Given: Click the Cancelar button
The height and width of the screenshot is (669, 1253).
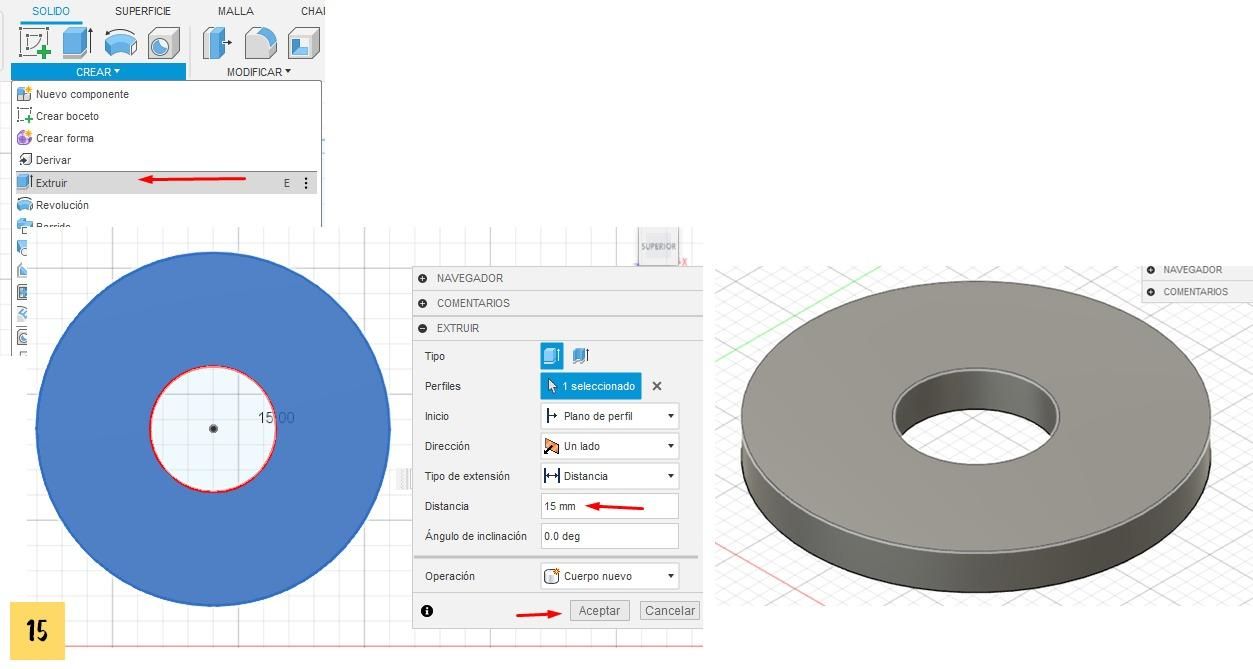Looking at the screenshot, I should [669, 611].
